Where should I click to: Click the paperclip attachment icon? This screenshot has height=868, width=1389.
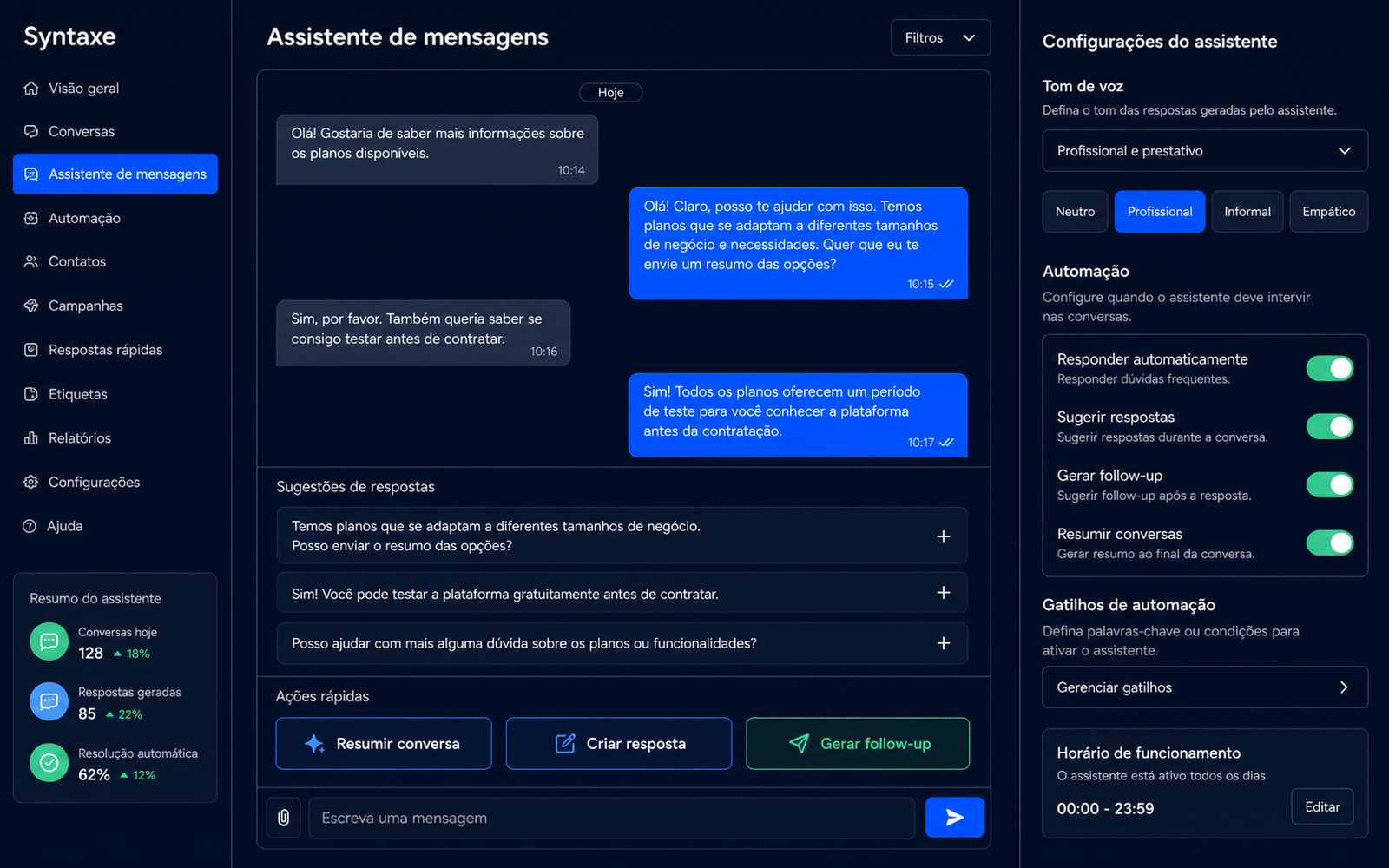(283, 818)
